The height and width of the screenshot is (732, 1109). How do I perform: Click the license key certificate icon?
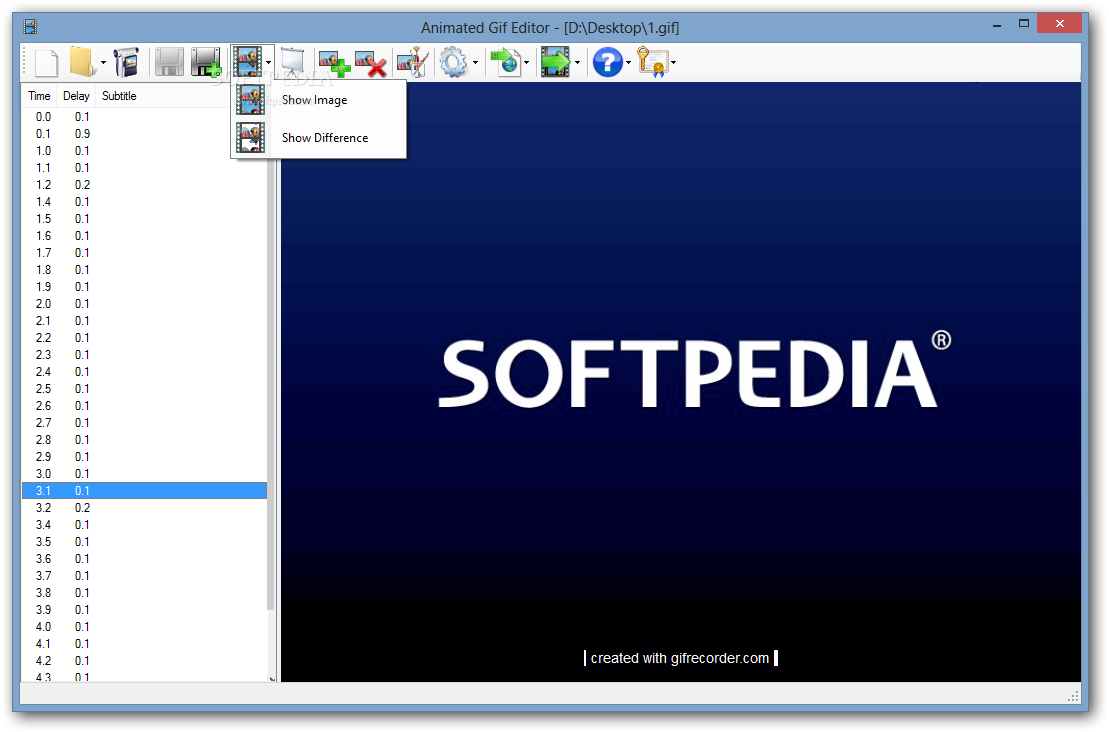[x=652, y=62]
